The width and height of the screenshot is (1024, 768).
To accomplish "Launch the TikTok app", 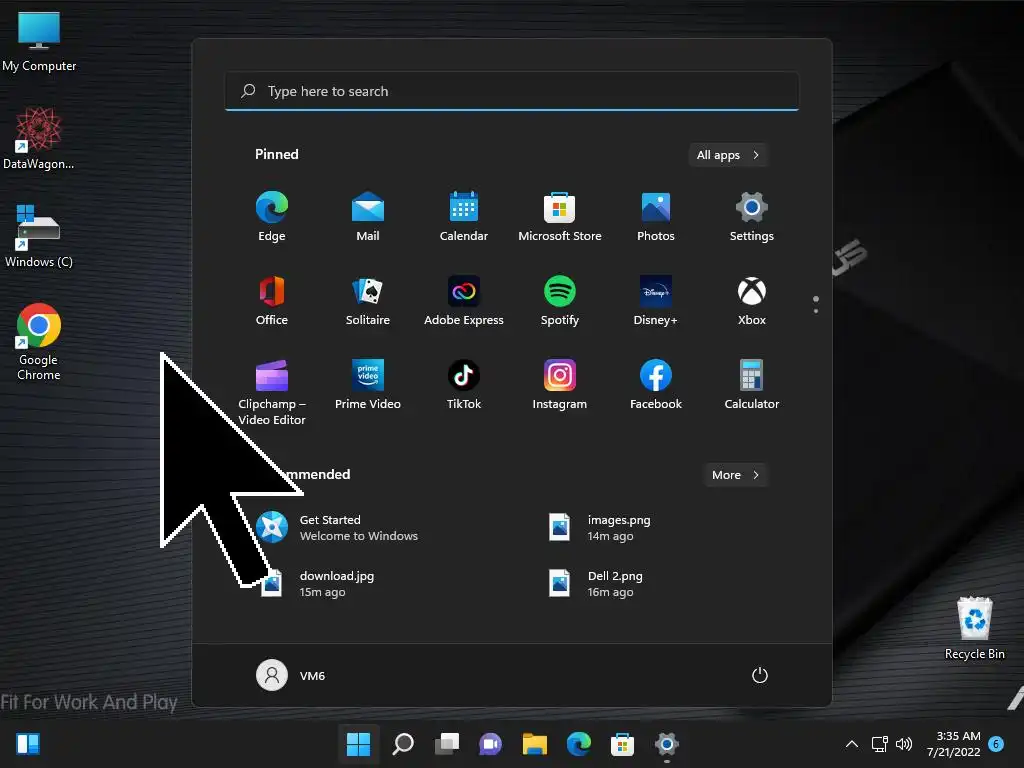I will 464,385.
